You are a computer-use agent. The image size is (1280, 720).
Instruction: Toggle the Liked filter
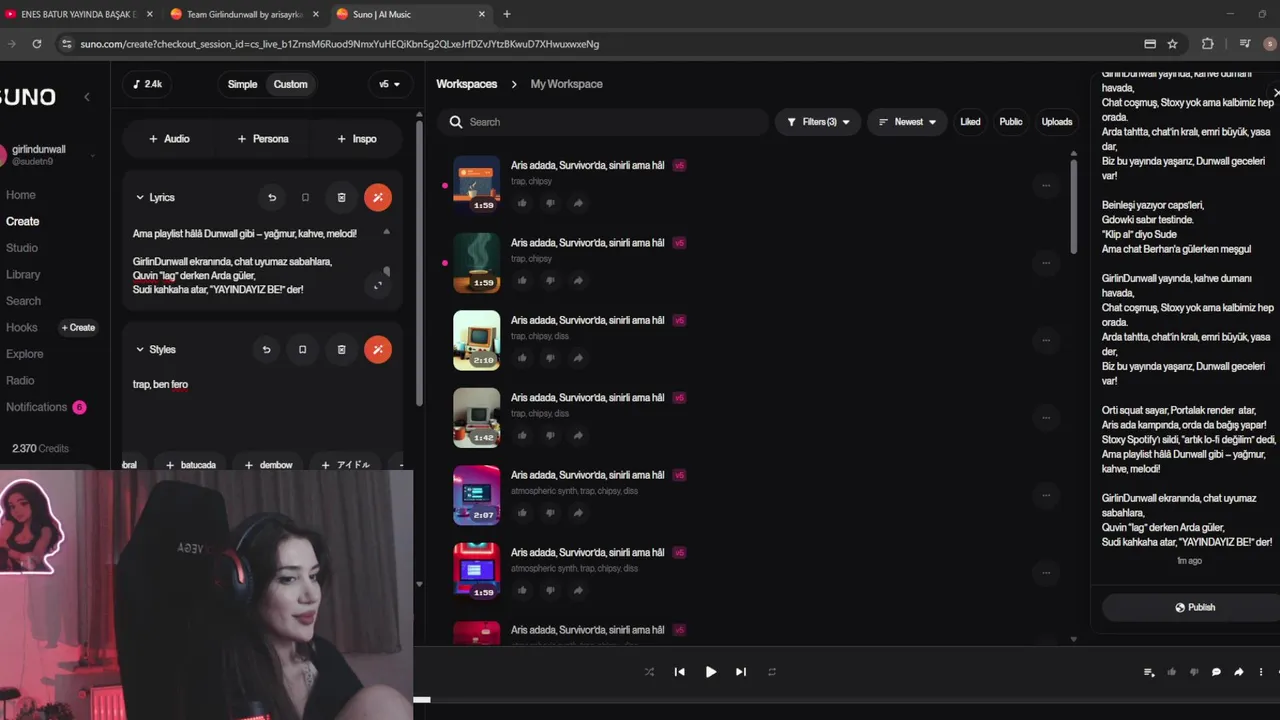[x=970, y=122]
